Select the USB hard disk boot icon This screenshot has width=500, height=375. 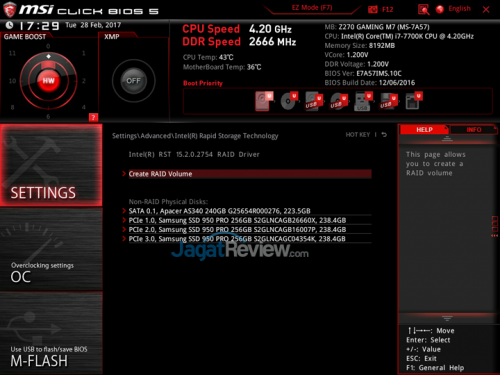pyautogui.click(x=314, y=102)
